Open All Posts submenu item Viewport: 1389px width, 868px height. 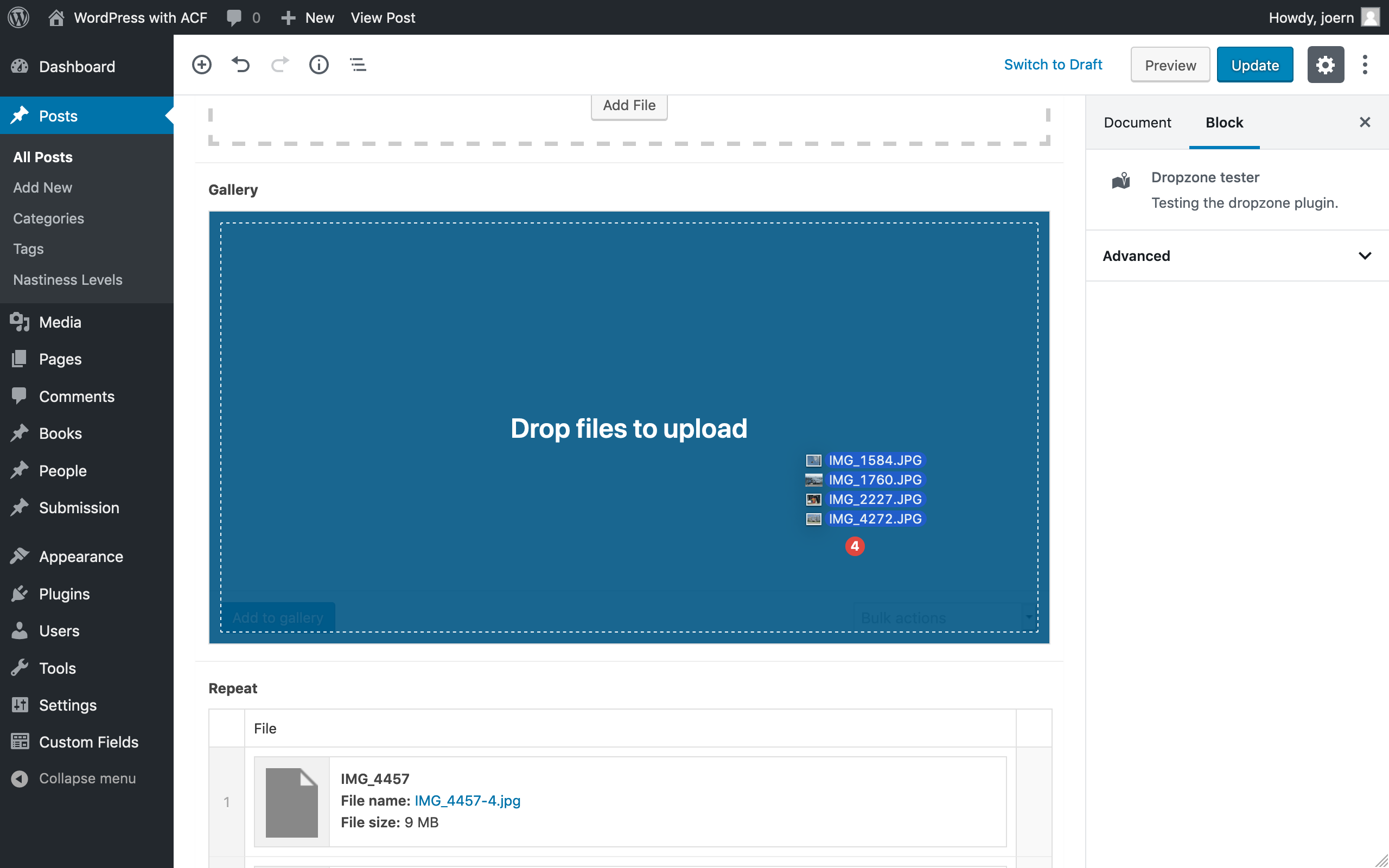coord(43,157)
